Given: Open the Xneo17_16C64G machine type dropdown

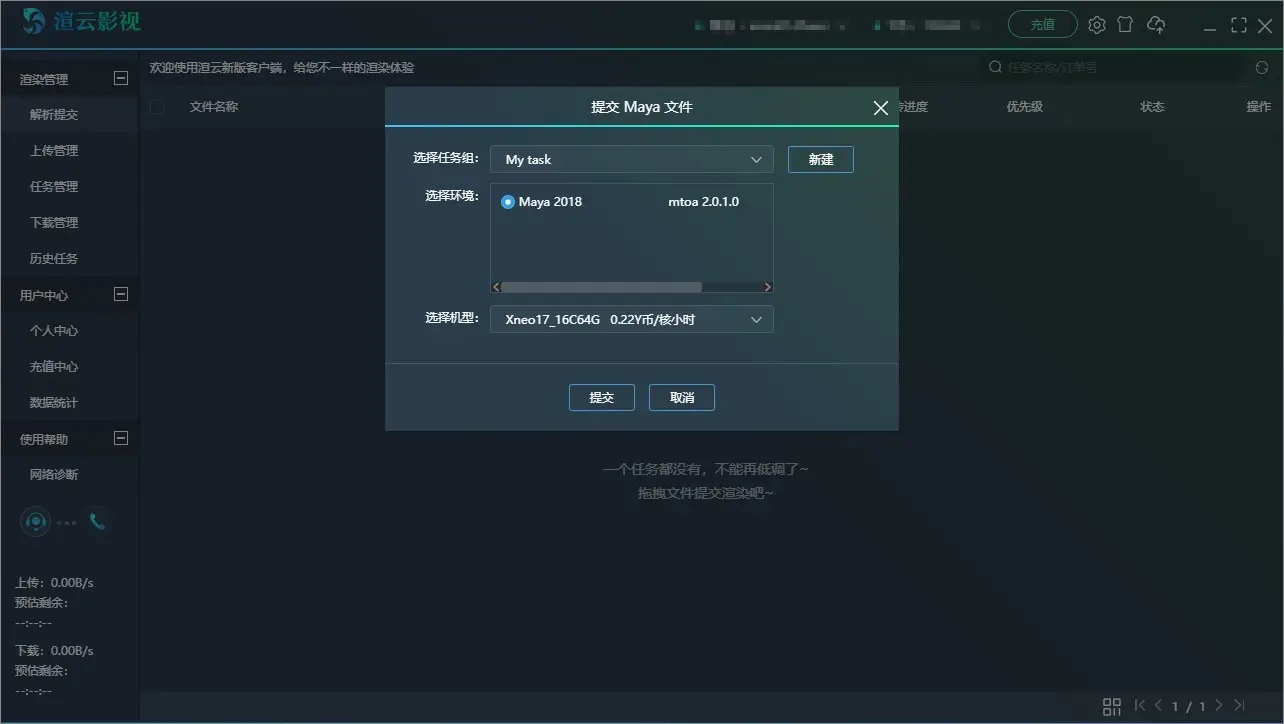Looking at the screenshot, I should tap(631, 319).
